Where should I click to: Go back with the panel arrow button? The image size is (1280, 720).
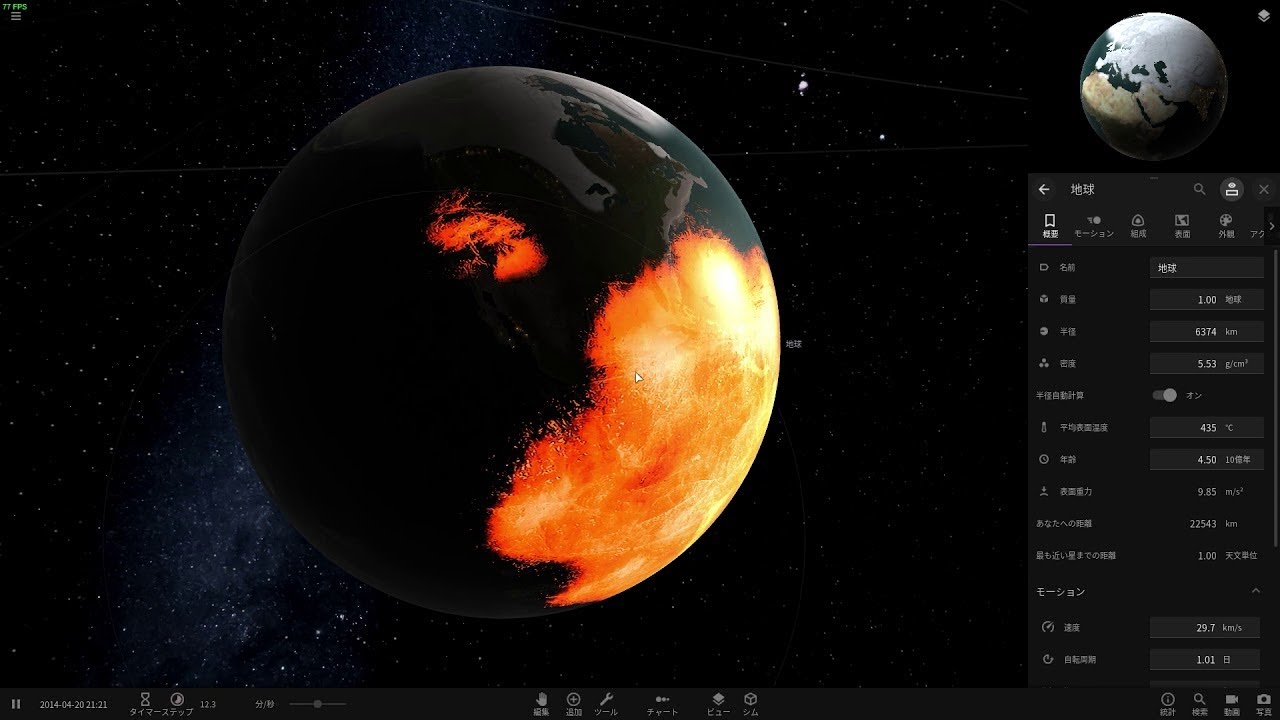tap(1044, 189)
